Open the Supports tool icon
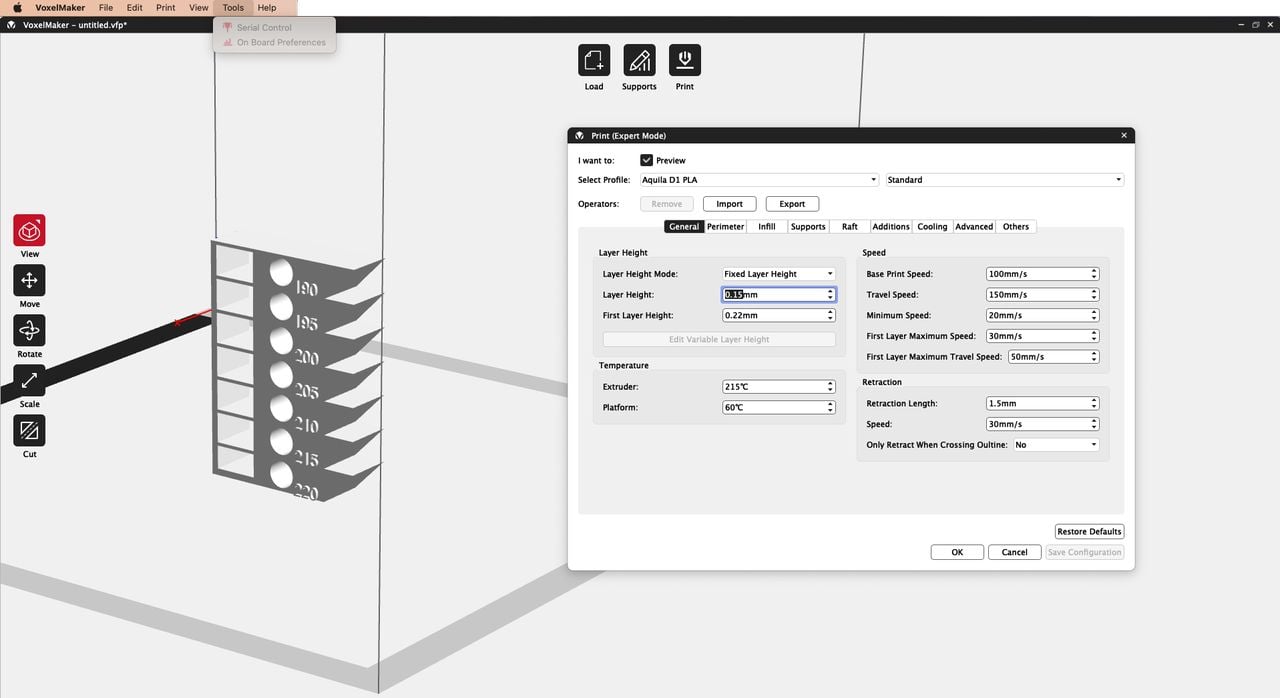Image resolution: width=1280 pixels, height=698 pixels. pos(639,61)
